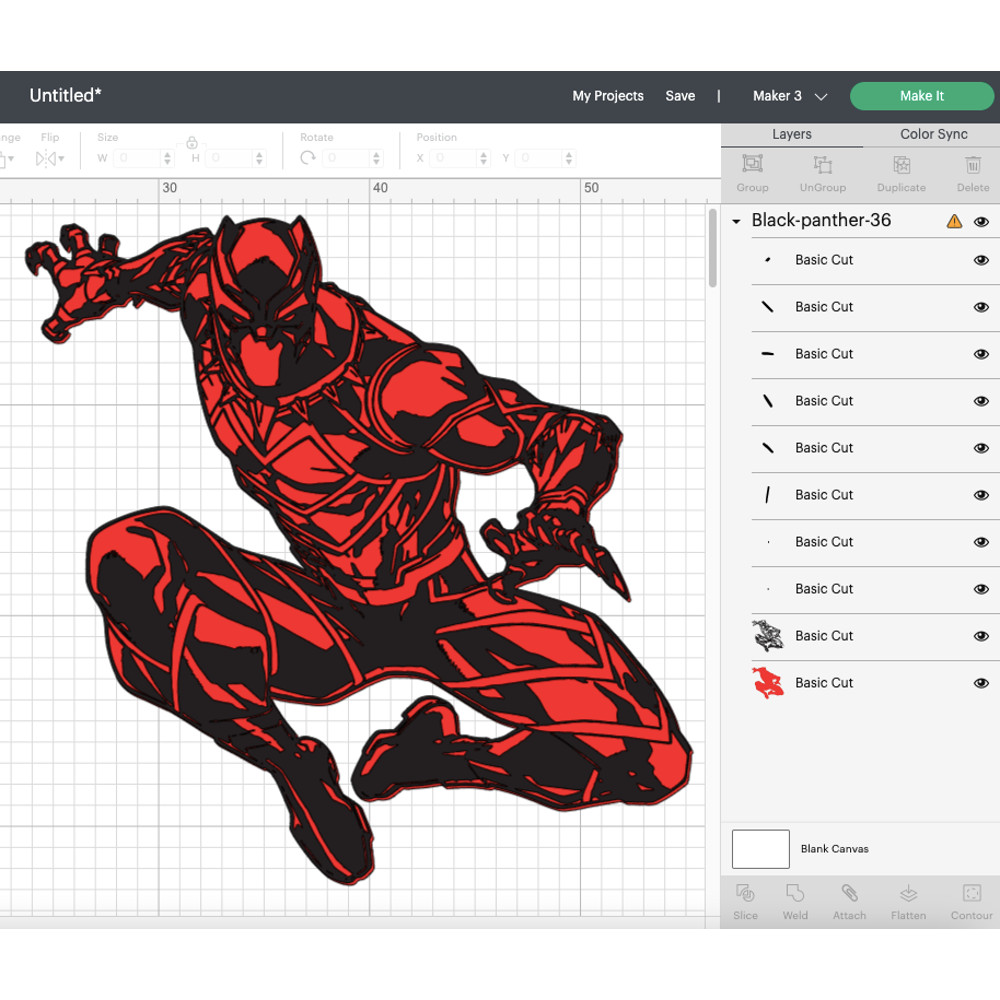
Task: Click the green Make It button
Action: pos(922,96)
